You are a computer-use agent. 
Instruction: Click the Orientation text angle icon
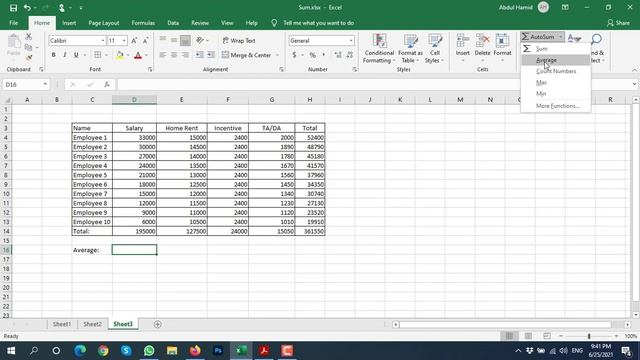pyautogui.click(x=200, y=40)
